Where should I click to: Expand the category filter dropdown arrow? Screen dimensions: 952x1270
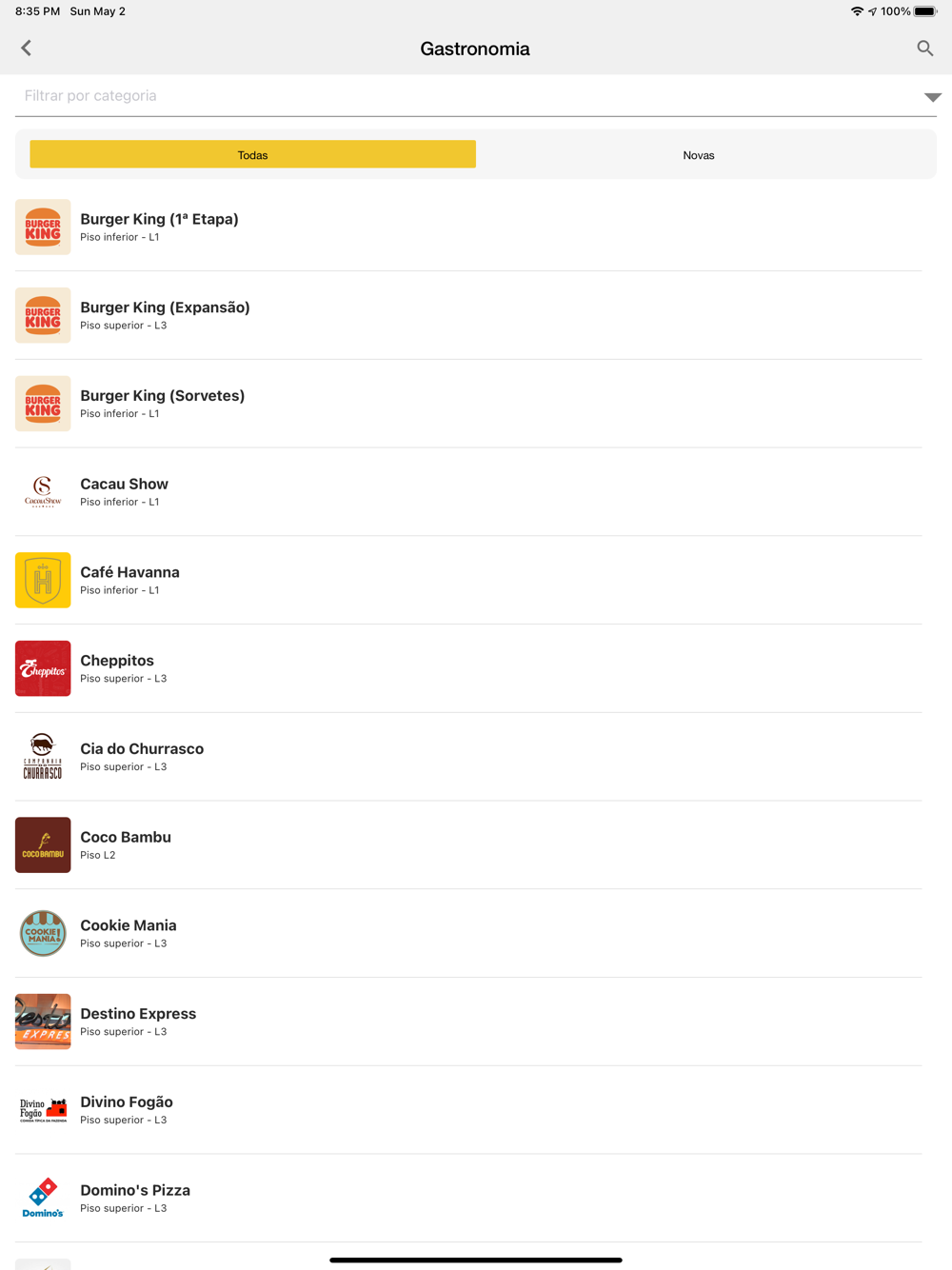(932, 97)
